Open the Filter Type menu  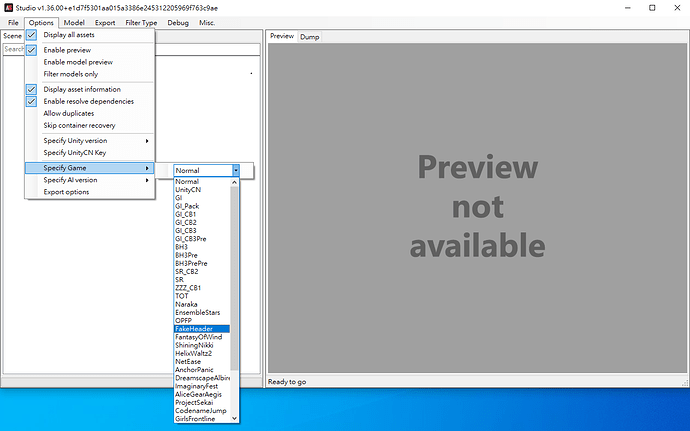click(x=141, y=22)
